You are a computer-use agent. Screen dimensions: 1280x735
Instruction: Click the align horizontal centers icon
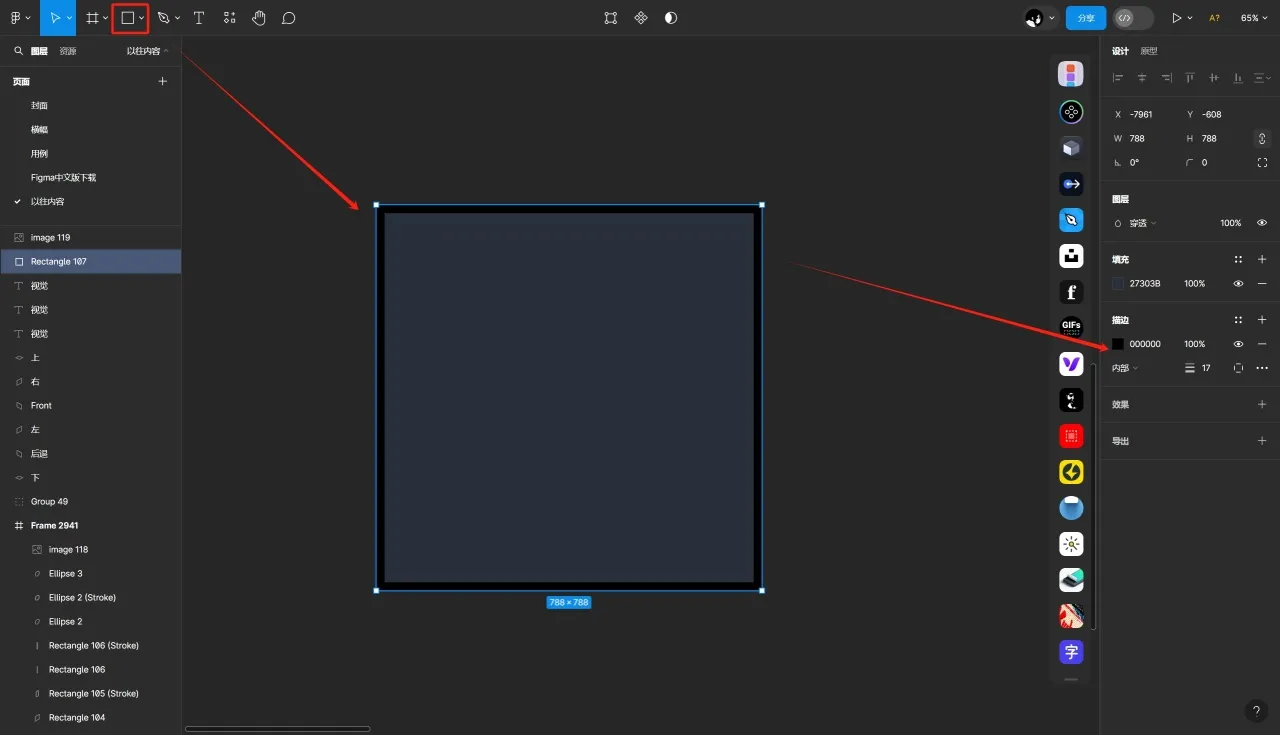[1142, 78]
